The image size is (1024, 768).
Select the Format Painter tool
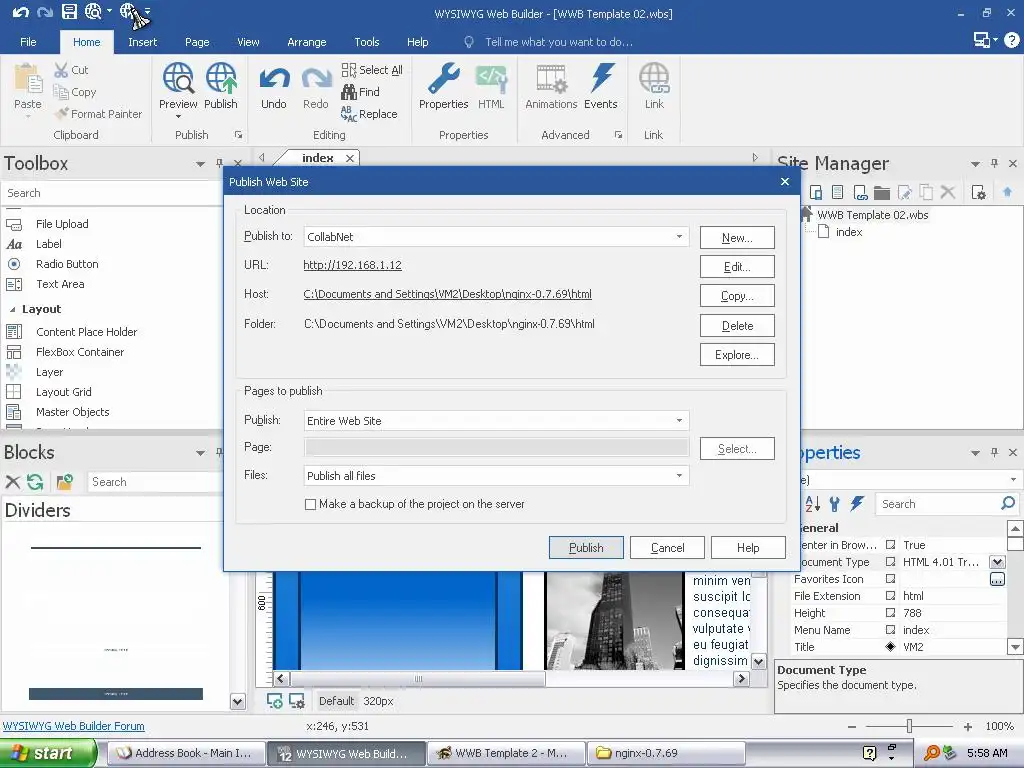click(99, 114)
